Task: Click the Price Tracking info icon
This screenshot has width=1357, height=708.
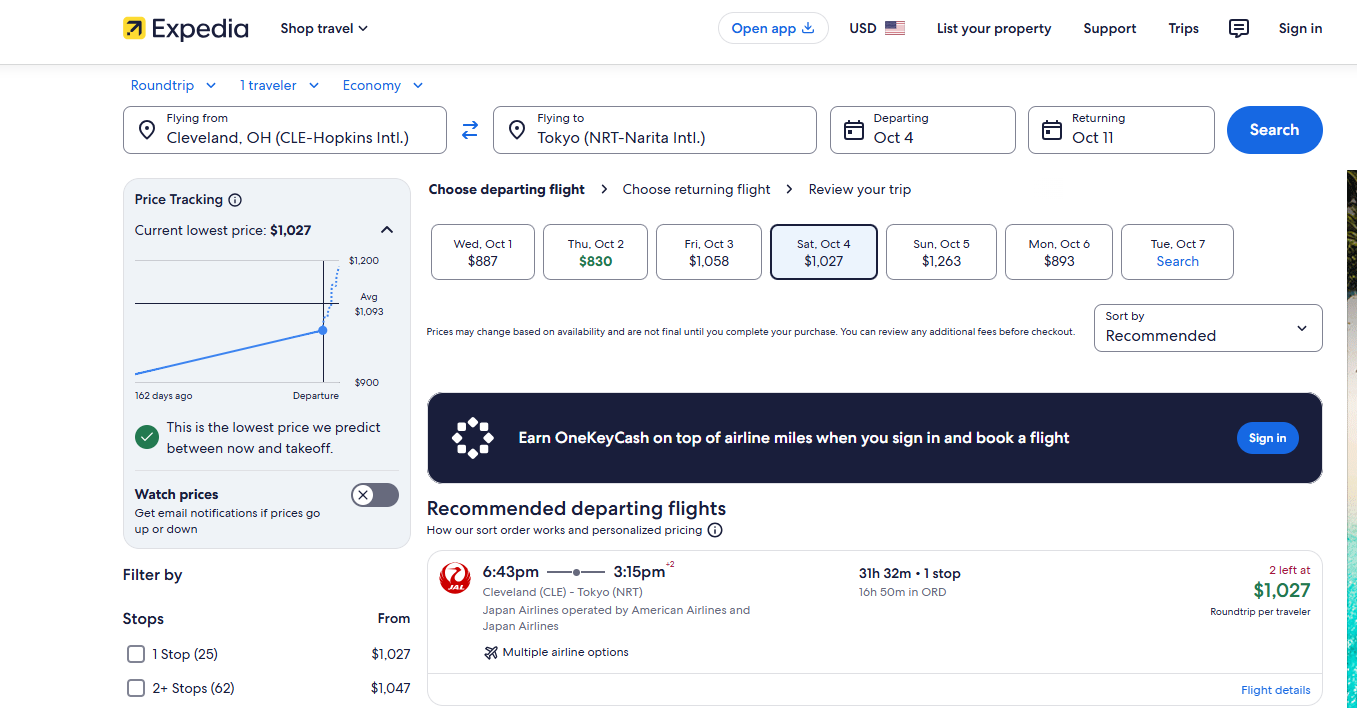Action: pyautogui.click(x=235, y=199)
